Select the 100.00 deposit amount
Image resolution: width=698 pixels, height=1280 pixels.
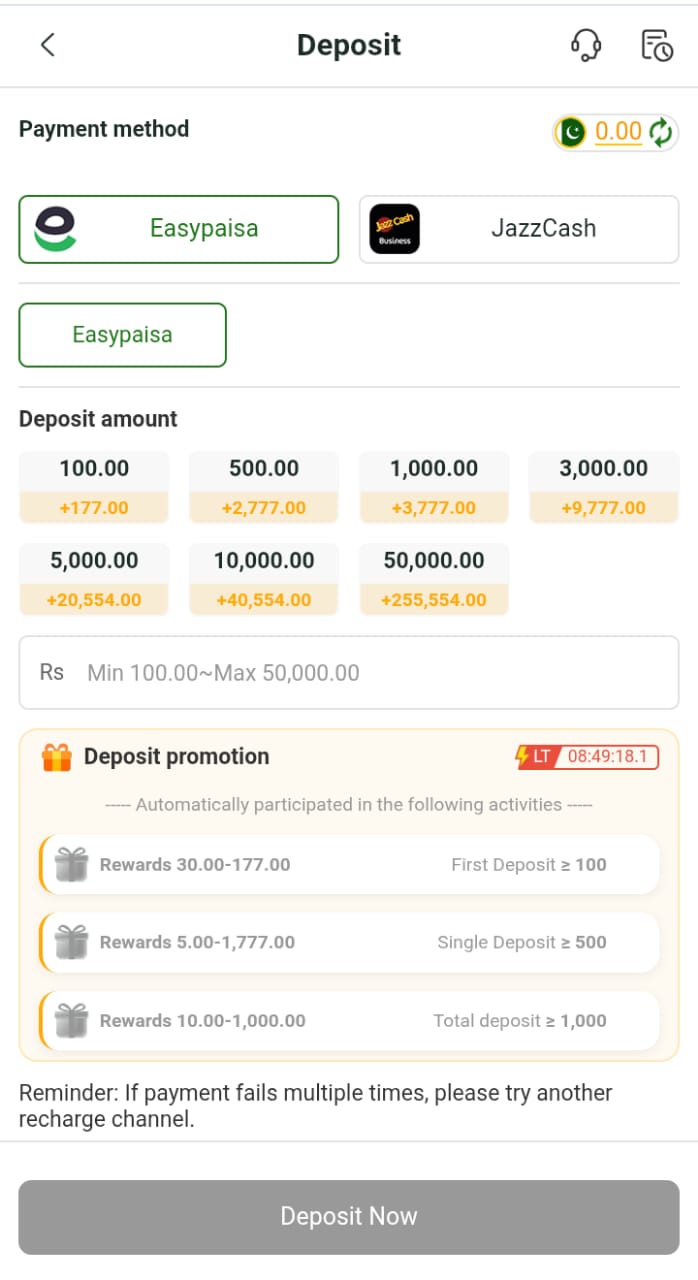click(94, 487)
